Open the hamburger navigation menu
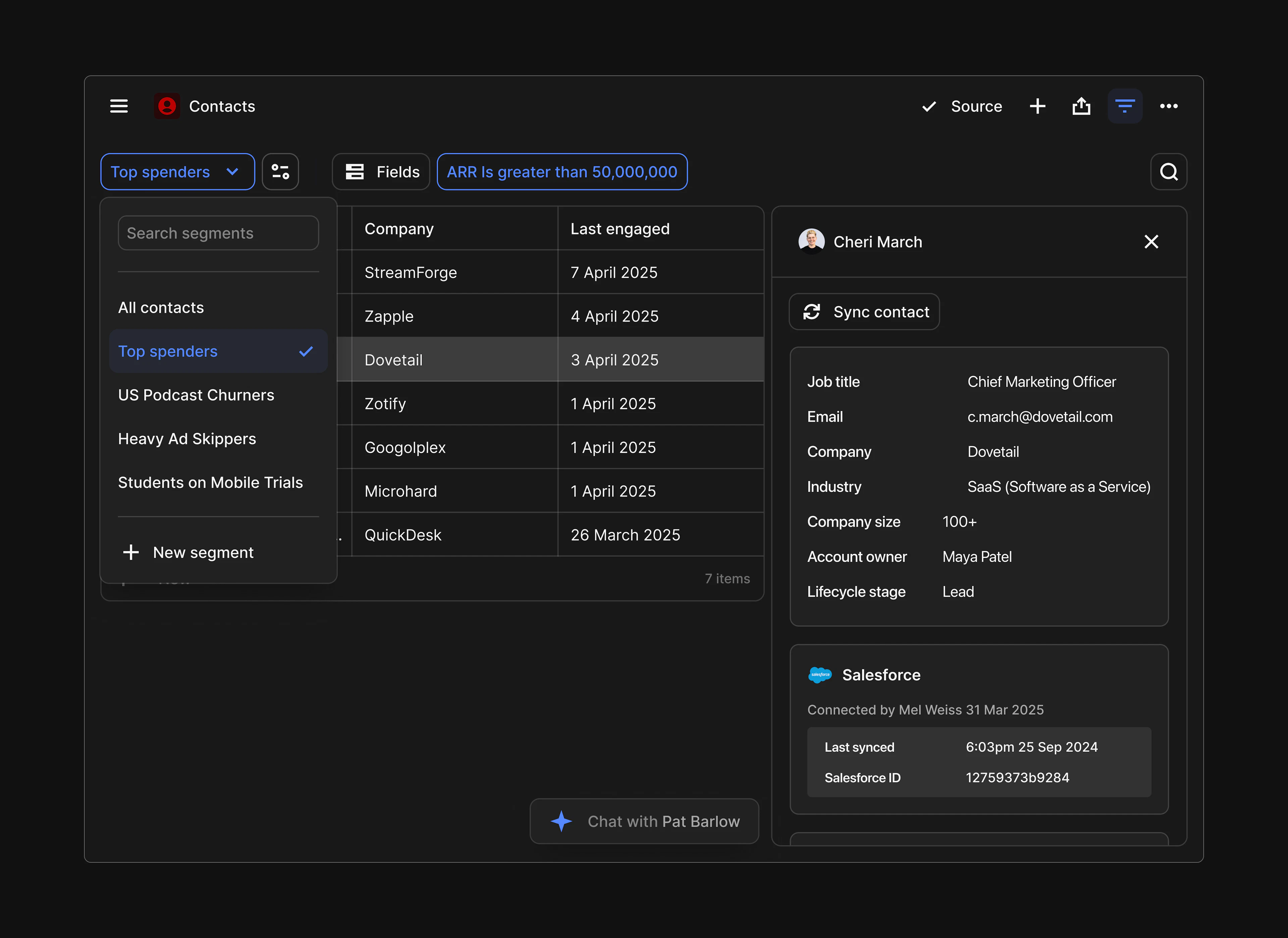This screenshot has width=1288, height=938. click(x=119, y=106)
